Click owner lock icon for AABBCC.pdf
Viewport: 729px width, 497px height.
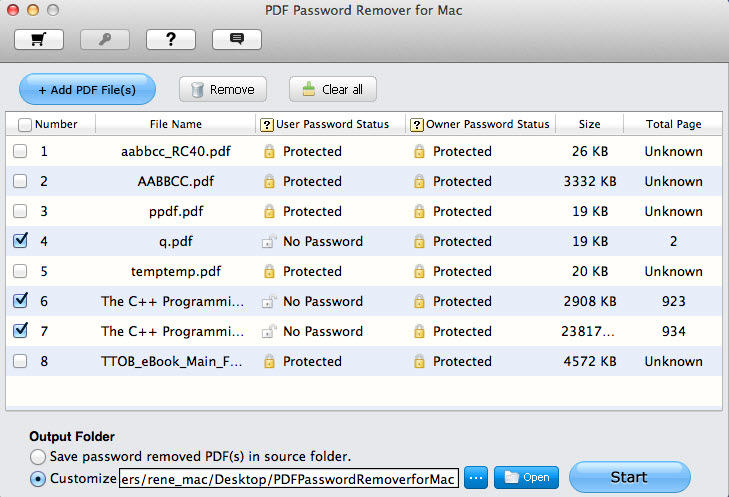(x=419, y=181)
